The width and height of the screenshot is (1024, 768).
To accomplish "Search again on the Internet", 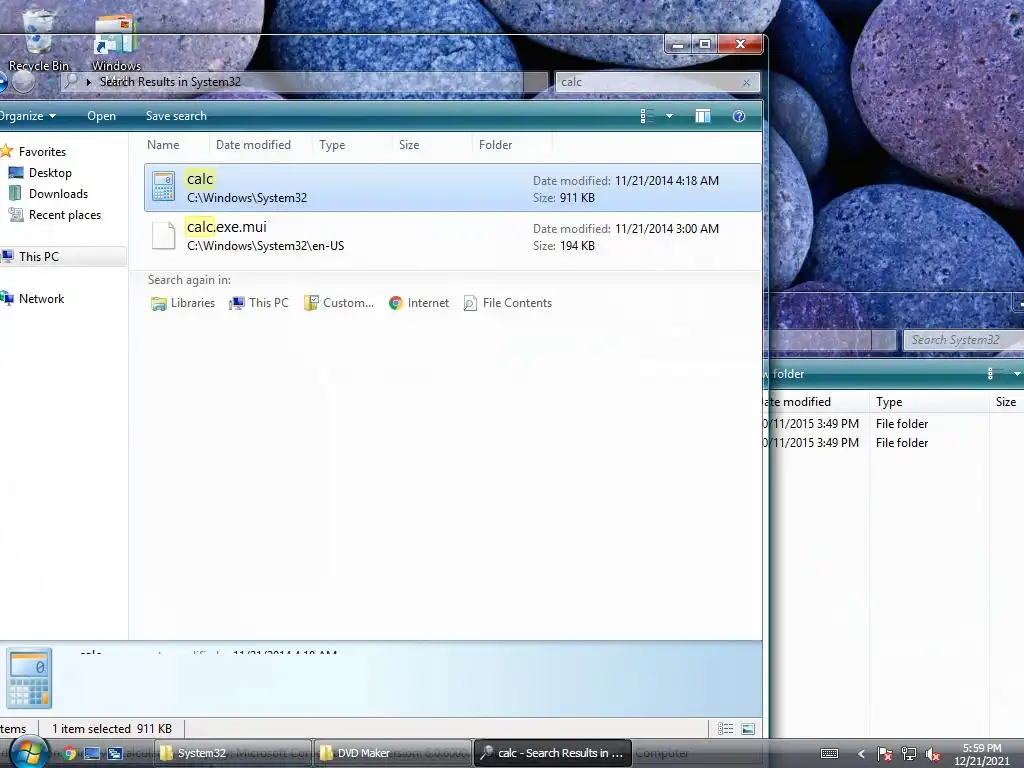I will [x=419, y=303].
